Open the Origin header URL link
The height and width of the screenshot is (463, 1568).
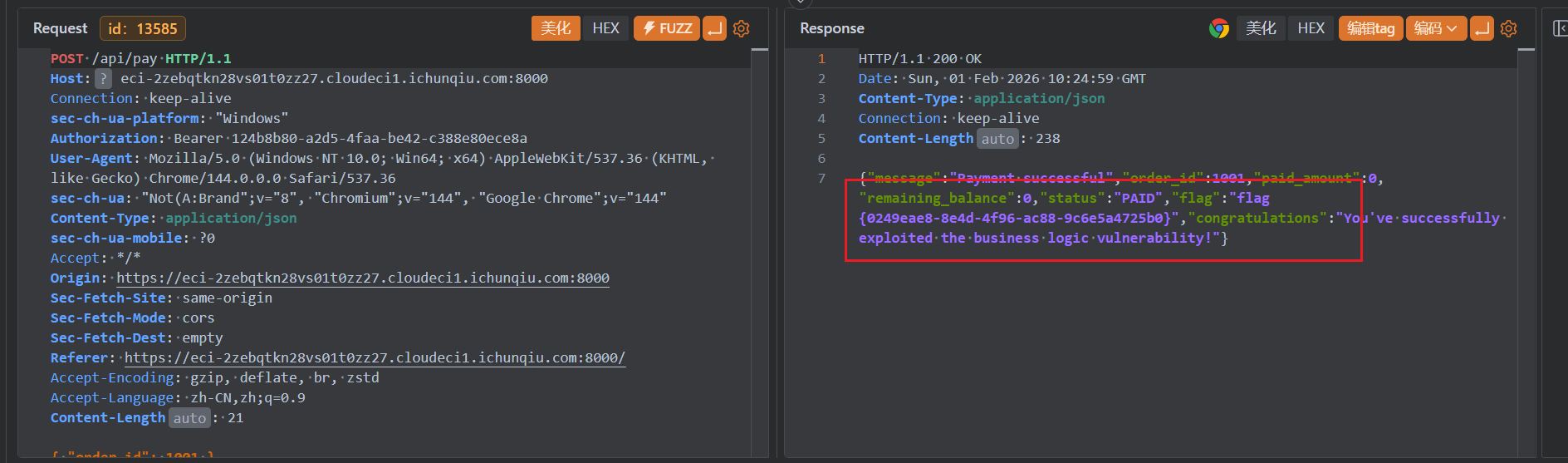coord(362,278)
